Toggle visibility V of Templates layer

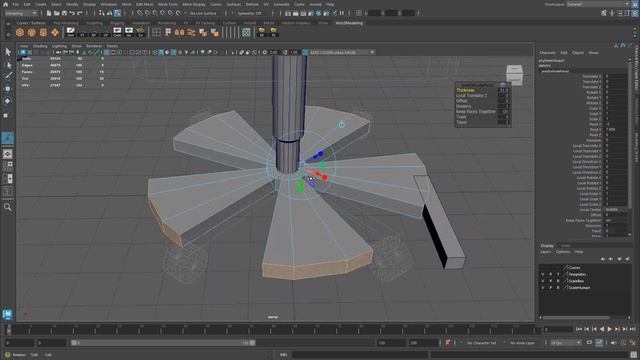click(543, 274)
